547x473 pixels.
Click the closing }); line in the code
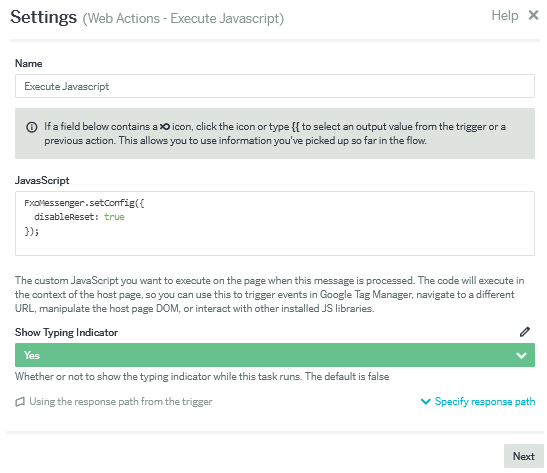(x=32, y=231)
